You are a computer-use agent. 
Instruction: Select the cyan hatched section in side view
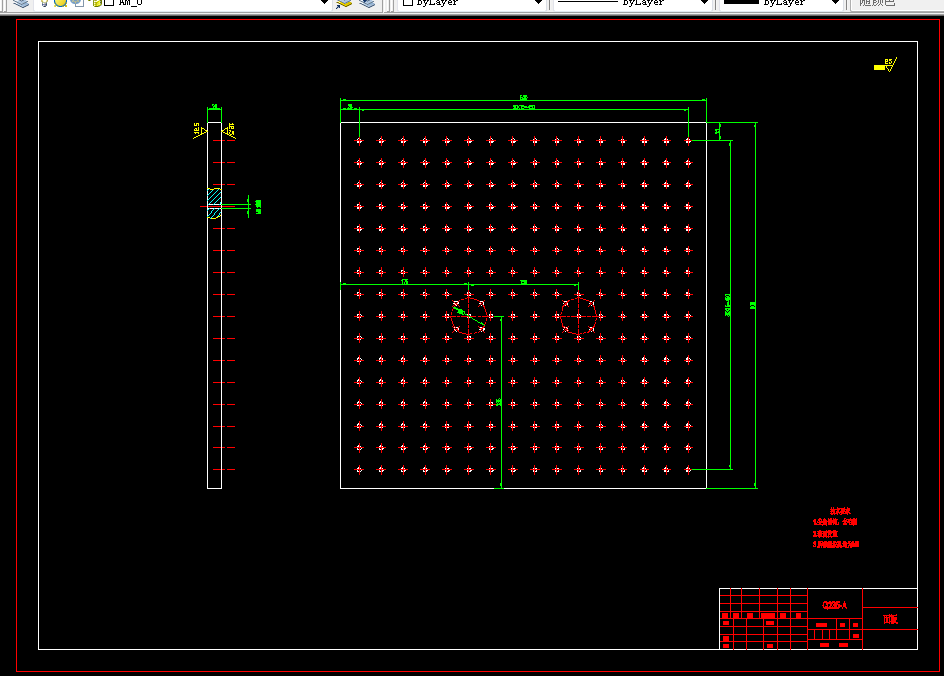coord(214,203)
